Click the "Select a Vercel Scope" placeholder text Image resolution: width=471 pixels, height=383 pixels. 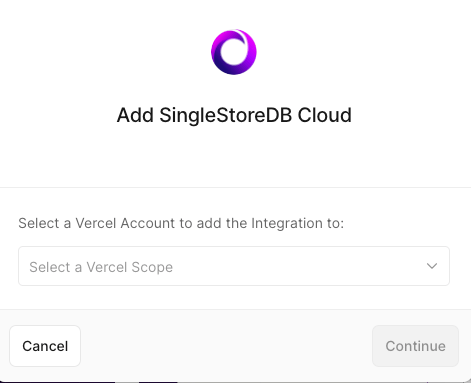pyautogui.click(x=101, y=267)
